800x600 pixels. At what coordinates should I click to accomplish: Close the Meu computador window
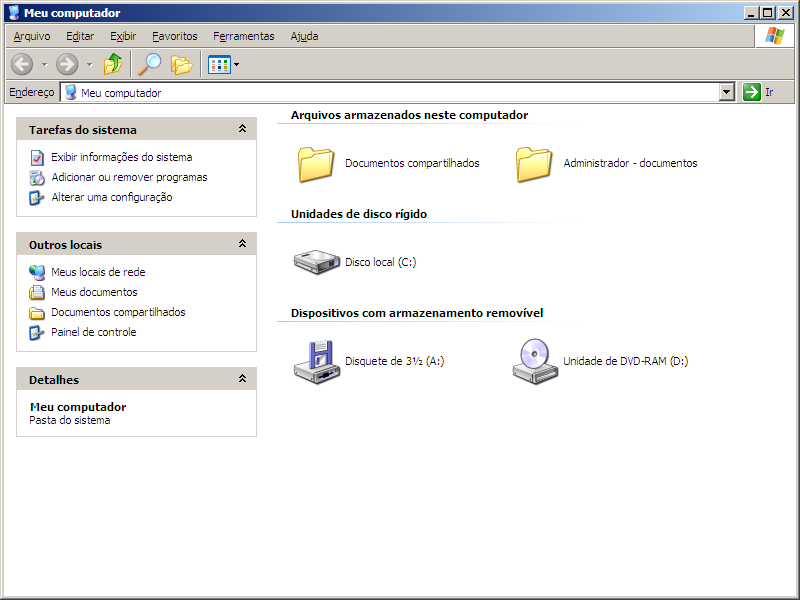coord(786,13)
